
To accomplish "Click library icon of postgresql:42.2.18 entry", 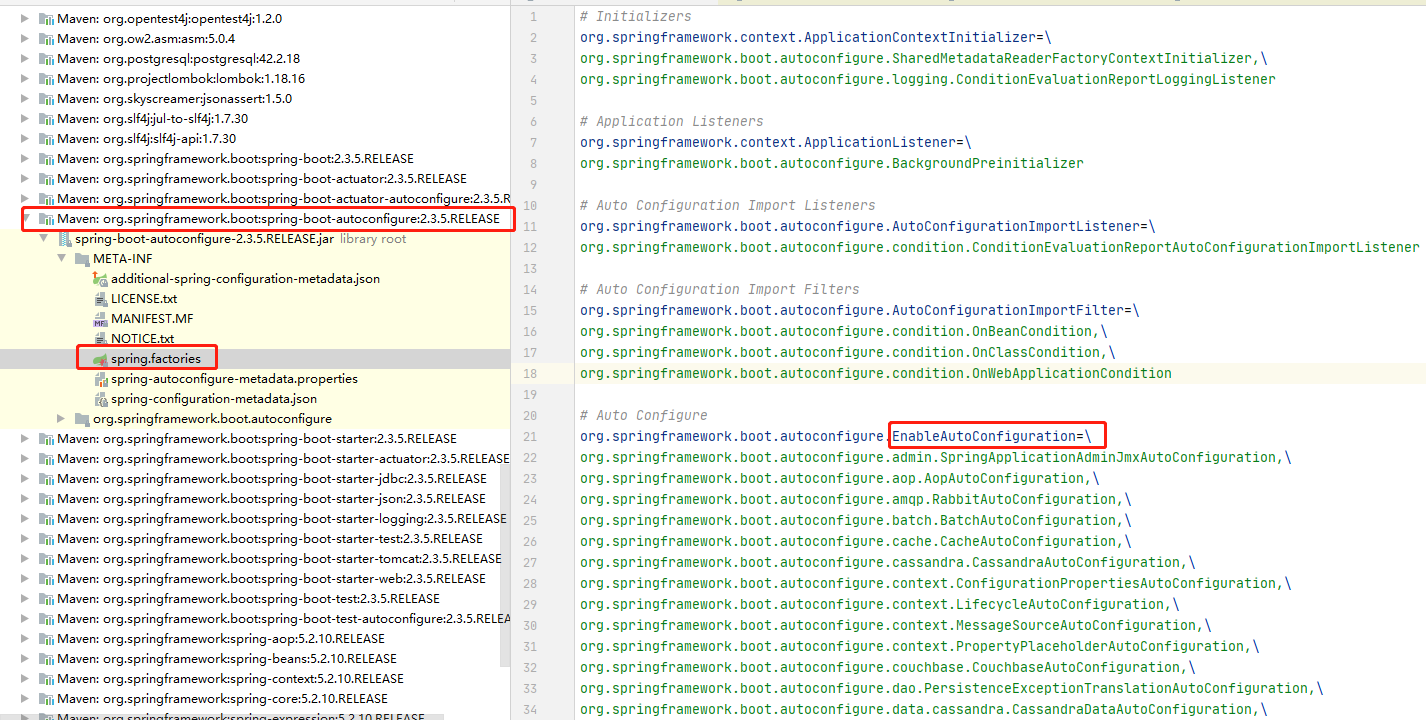I will pos(46,59).
